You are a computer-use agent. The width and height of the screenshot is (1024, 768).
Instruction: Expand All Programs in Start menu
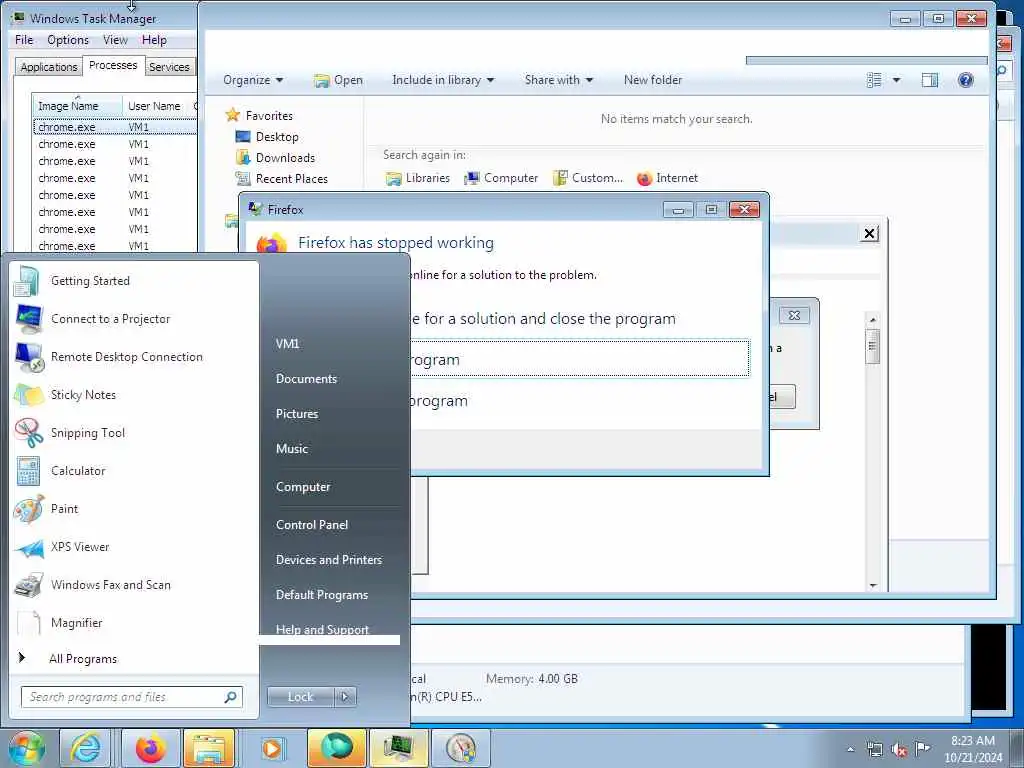83,658
